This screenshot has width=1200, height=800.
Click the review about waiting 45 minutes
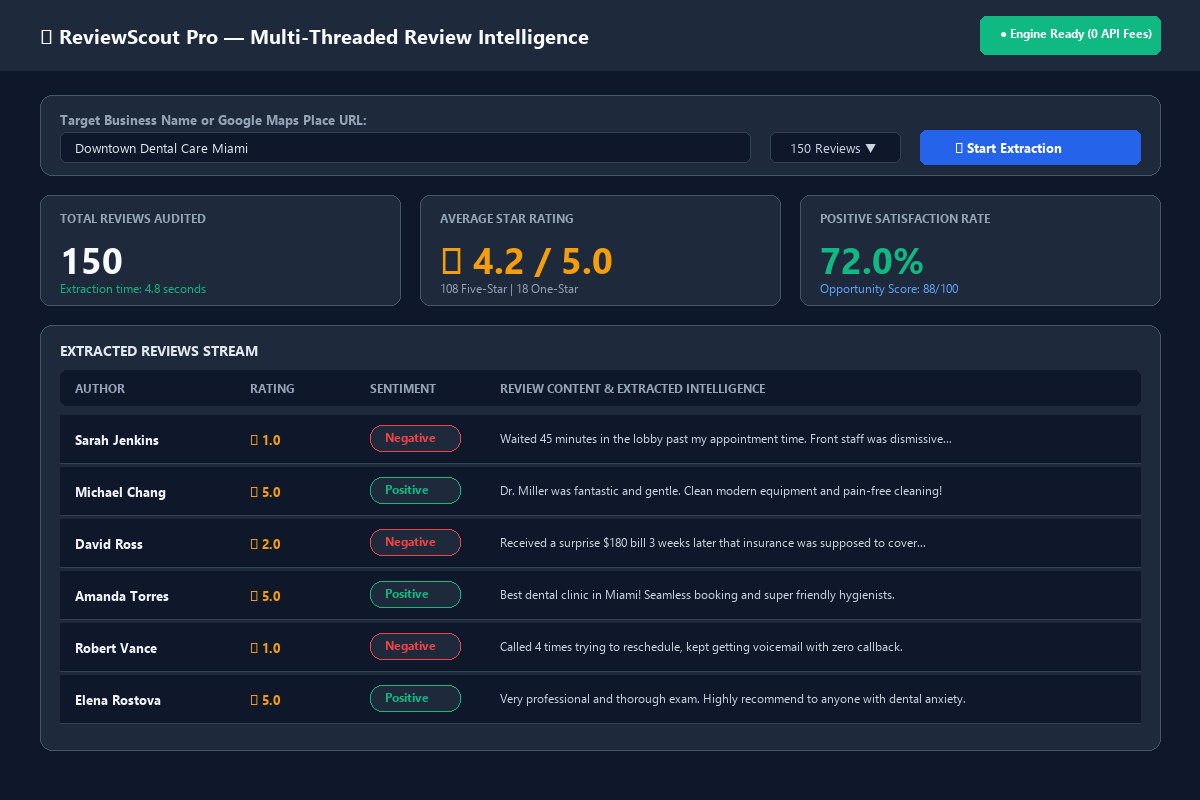(x=726, y=439)
